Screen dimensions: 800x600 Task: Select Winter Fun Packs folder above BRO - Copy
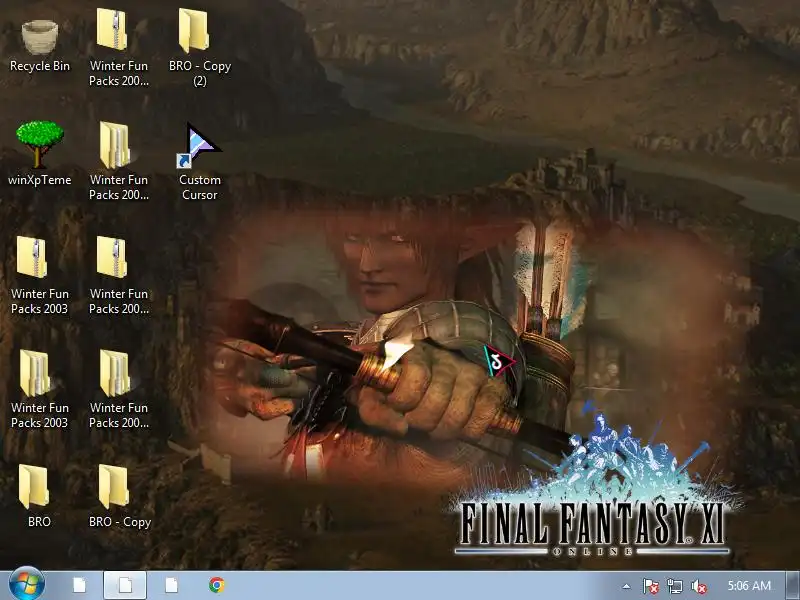[119, 389]
